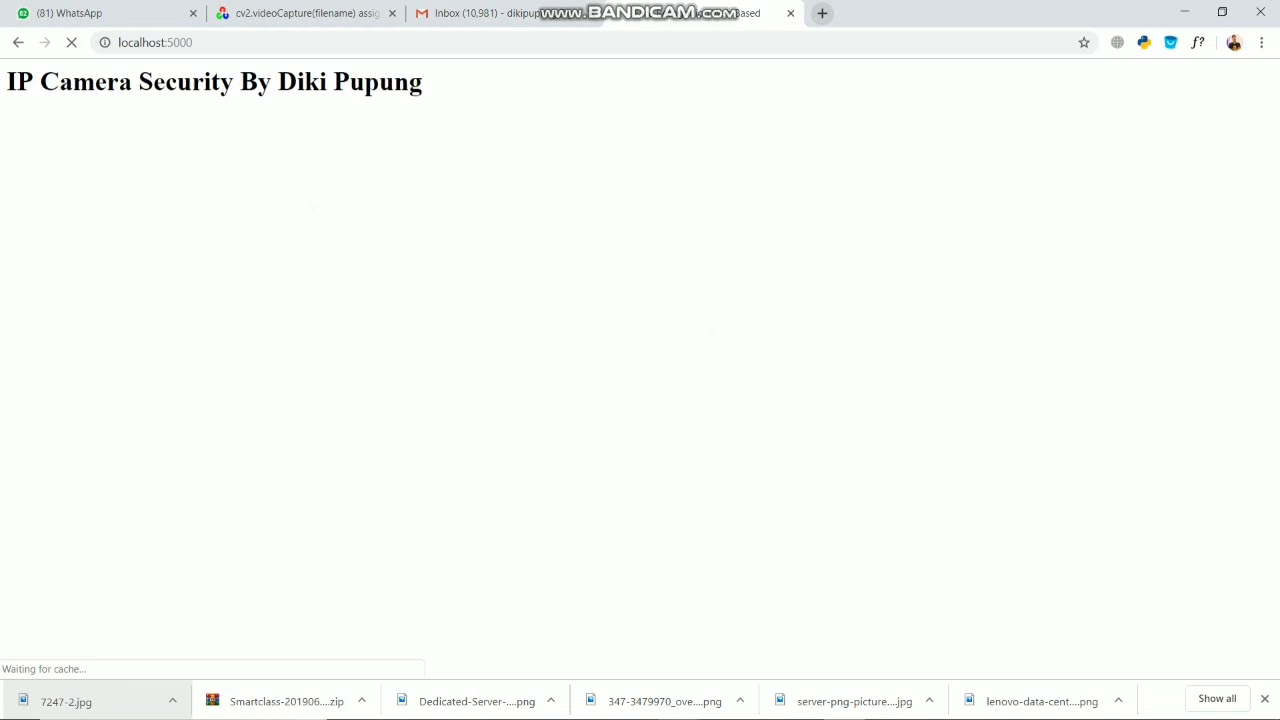
Task: Open the Python extension icon
Action: 1144,42
